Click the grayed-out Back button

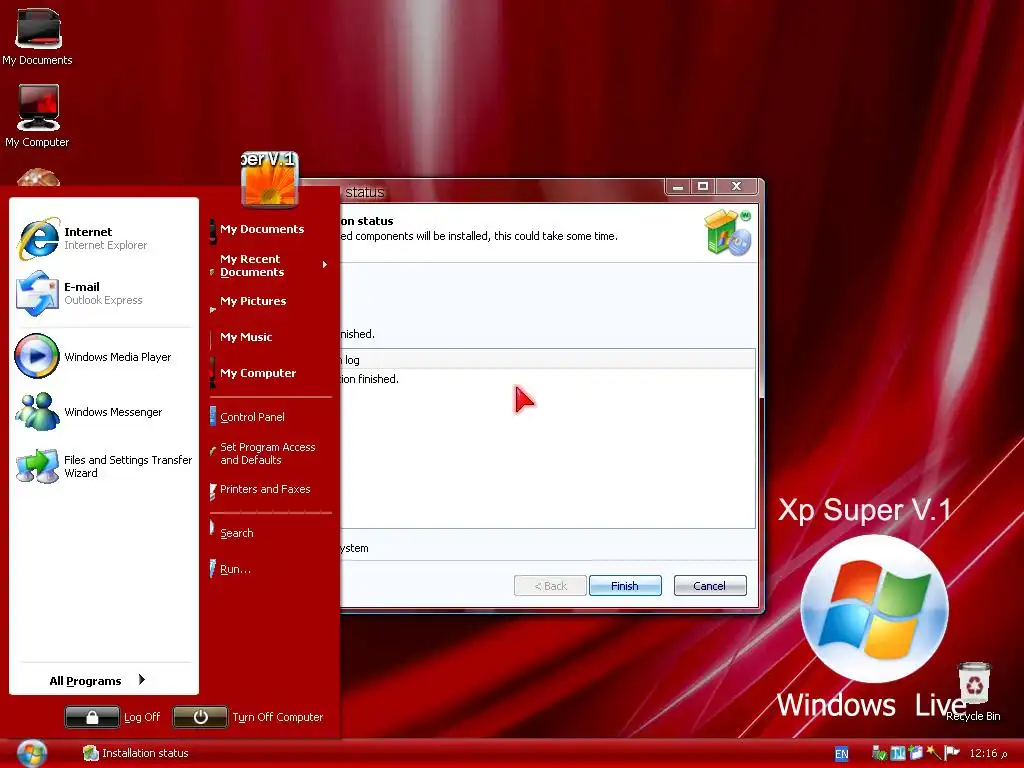[550, 586]
